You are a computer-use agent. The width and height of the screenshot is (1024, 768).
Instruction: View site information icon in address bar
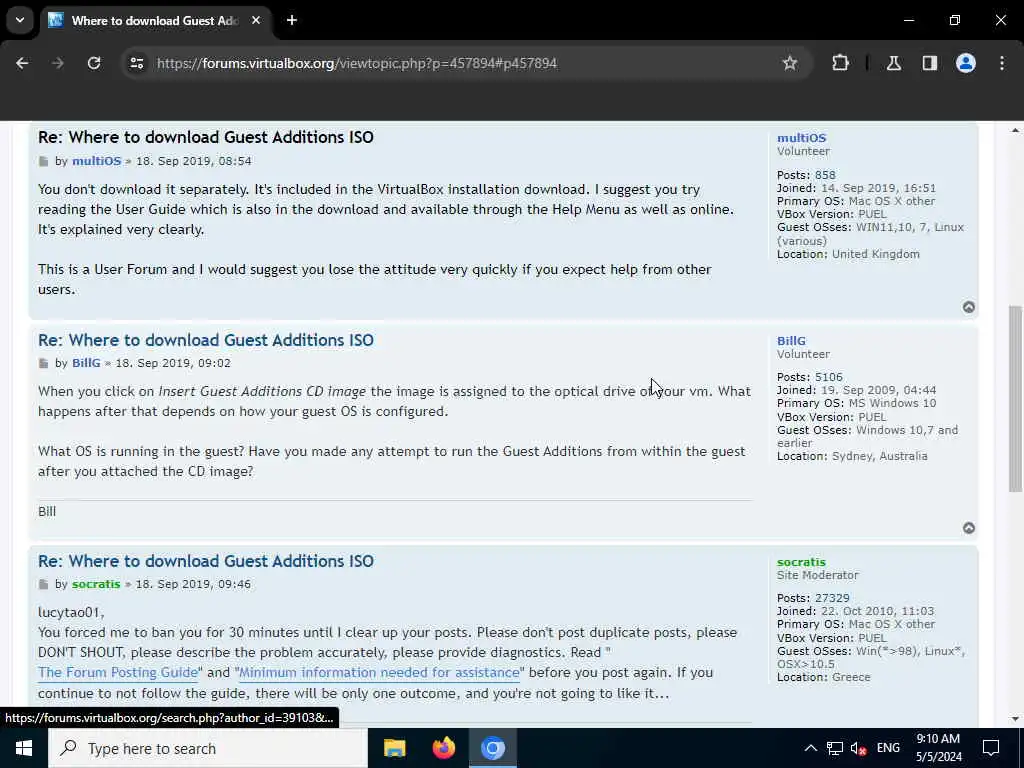(x=136, y=63)
